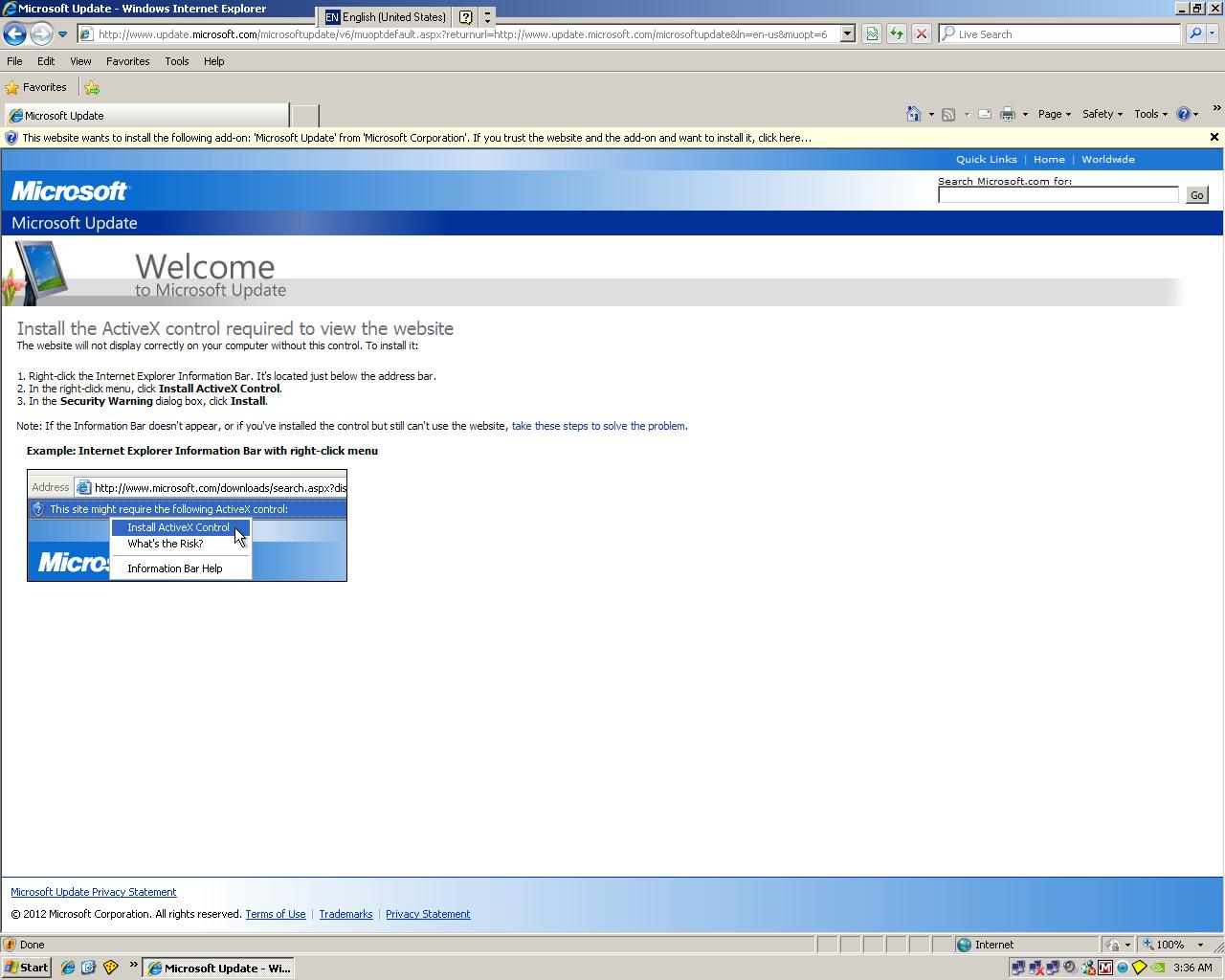The height and width of the screenshot is (980, 1225).
Task: Click the Favorites star button
Action: (36, 87)
